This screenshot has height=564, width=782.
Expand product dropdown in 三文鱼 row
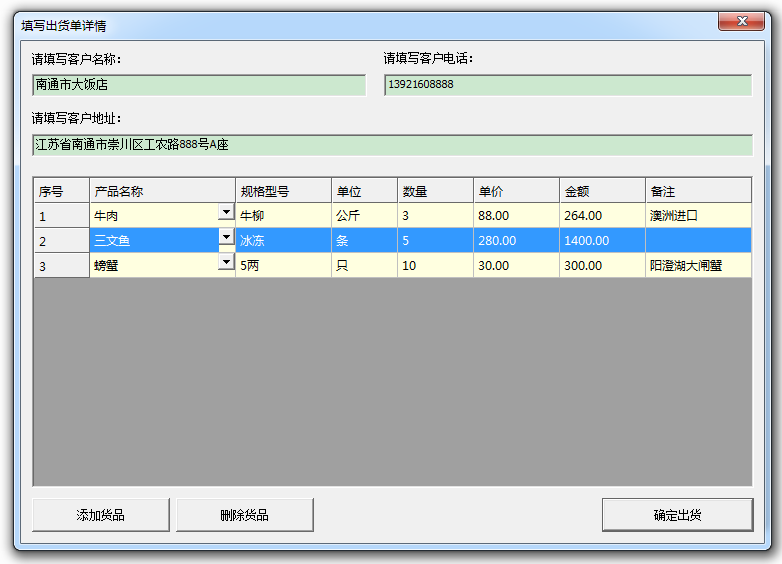tap(226, 237)
